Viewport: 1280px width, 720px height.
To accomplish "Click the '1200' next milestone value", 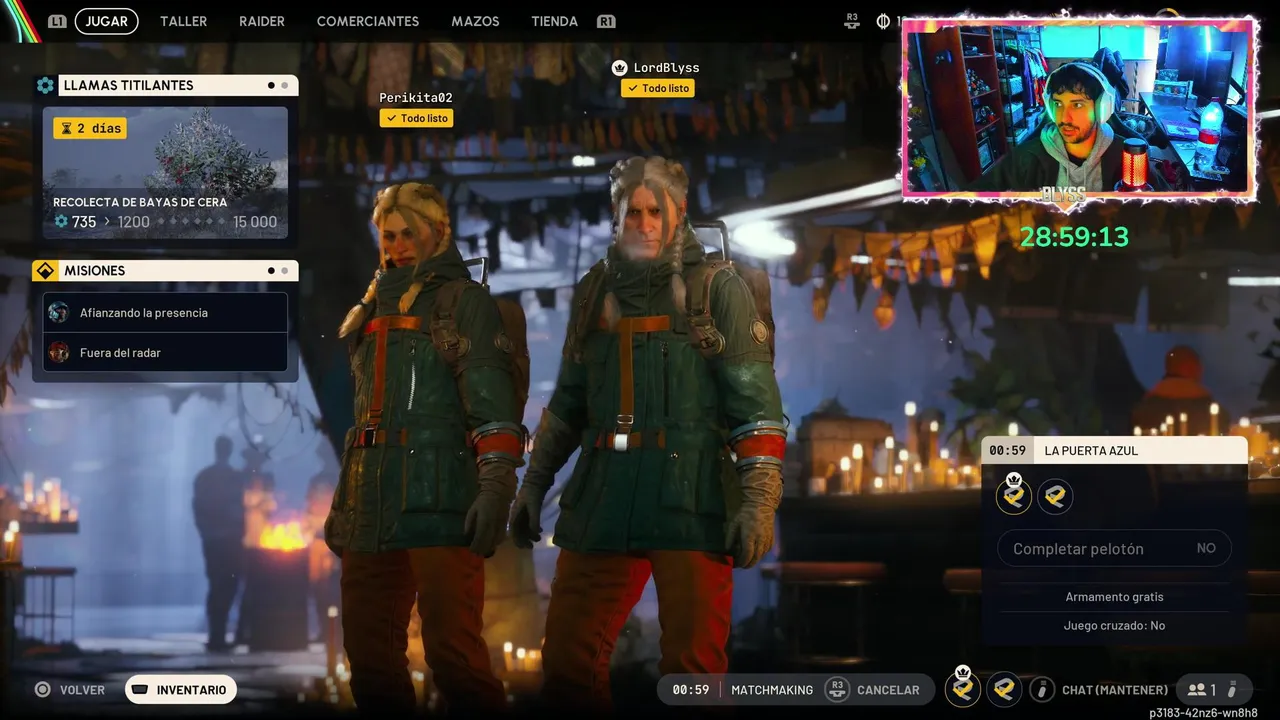I will [x=133, y=222].
